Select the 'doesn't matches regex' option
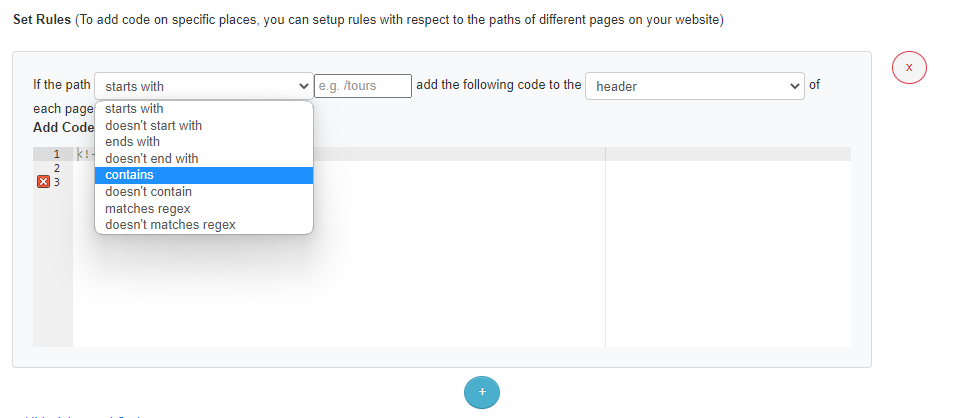The image size is (955, 418). coord(170,225)
